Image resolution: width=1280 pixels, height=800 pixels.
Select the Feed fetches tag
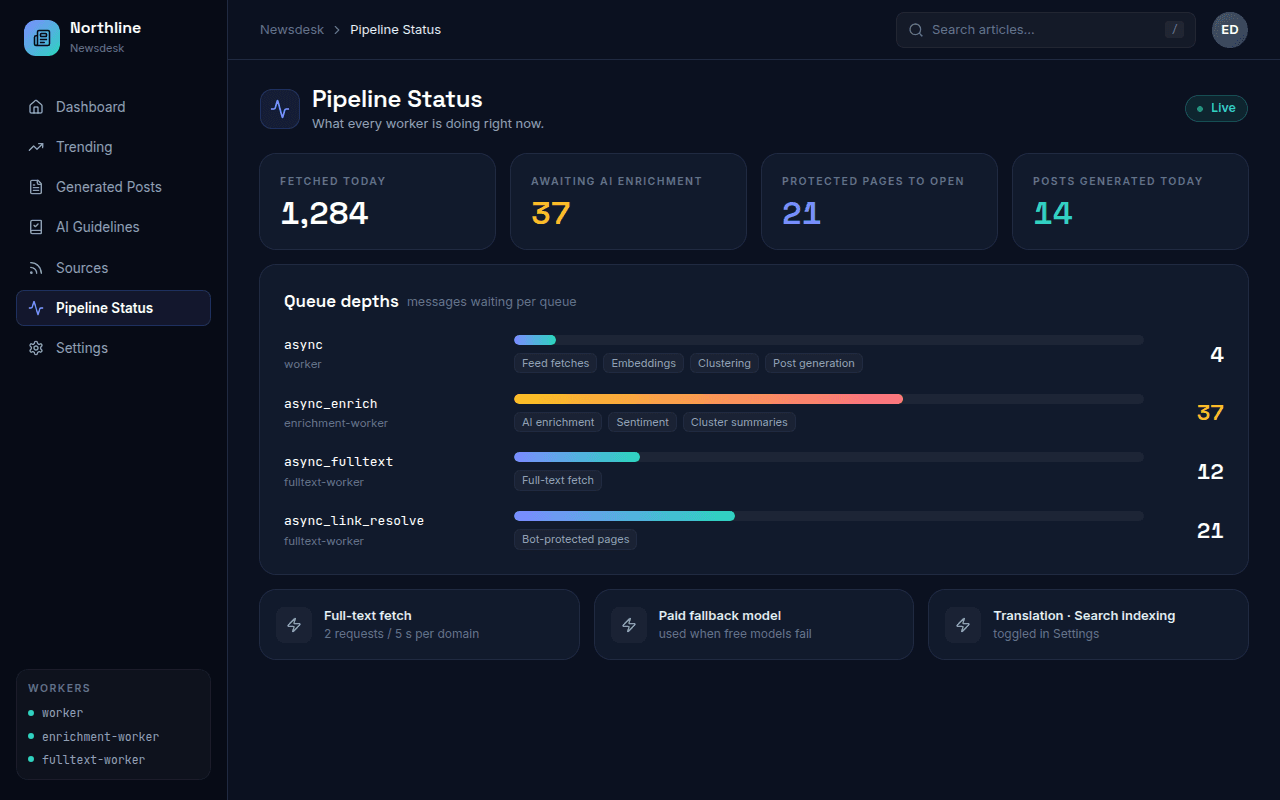click(555, 363)
